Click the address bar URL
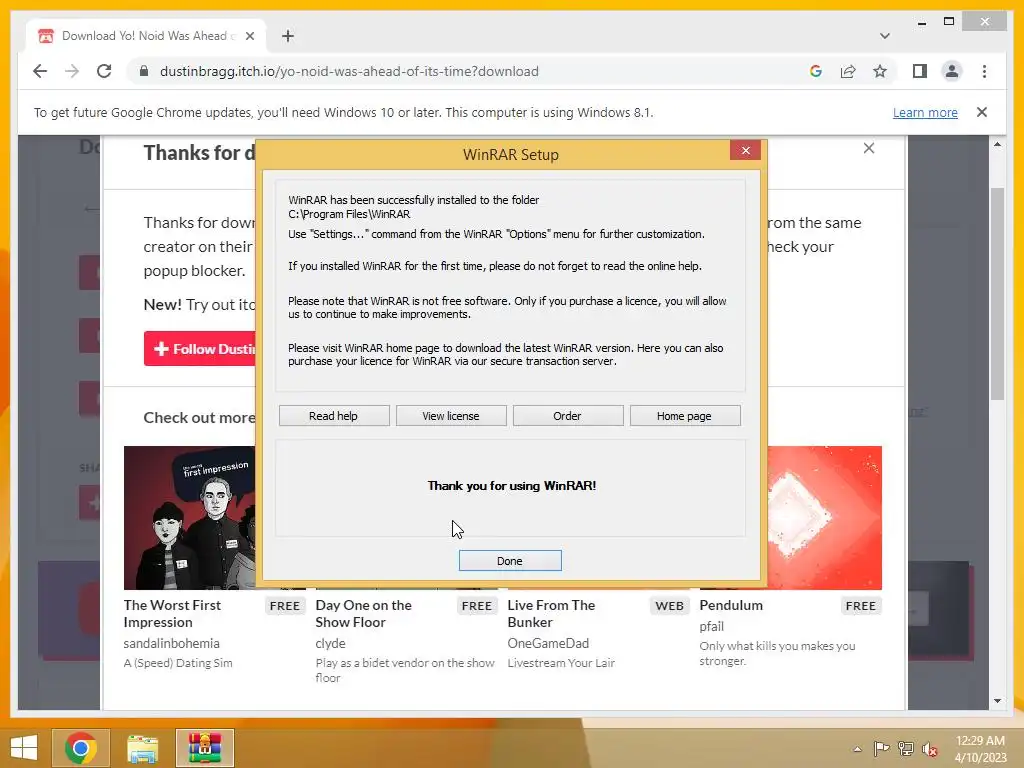Viewport: 1024px width, 768px height. pyautogui.click(x=349, y=71)
